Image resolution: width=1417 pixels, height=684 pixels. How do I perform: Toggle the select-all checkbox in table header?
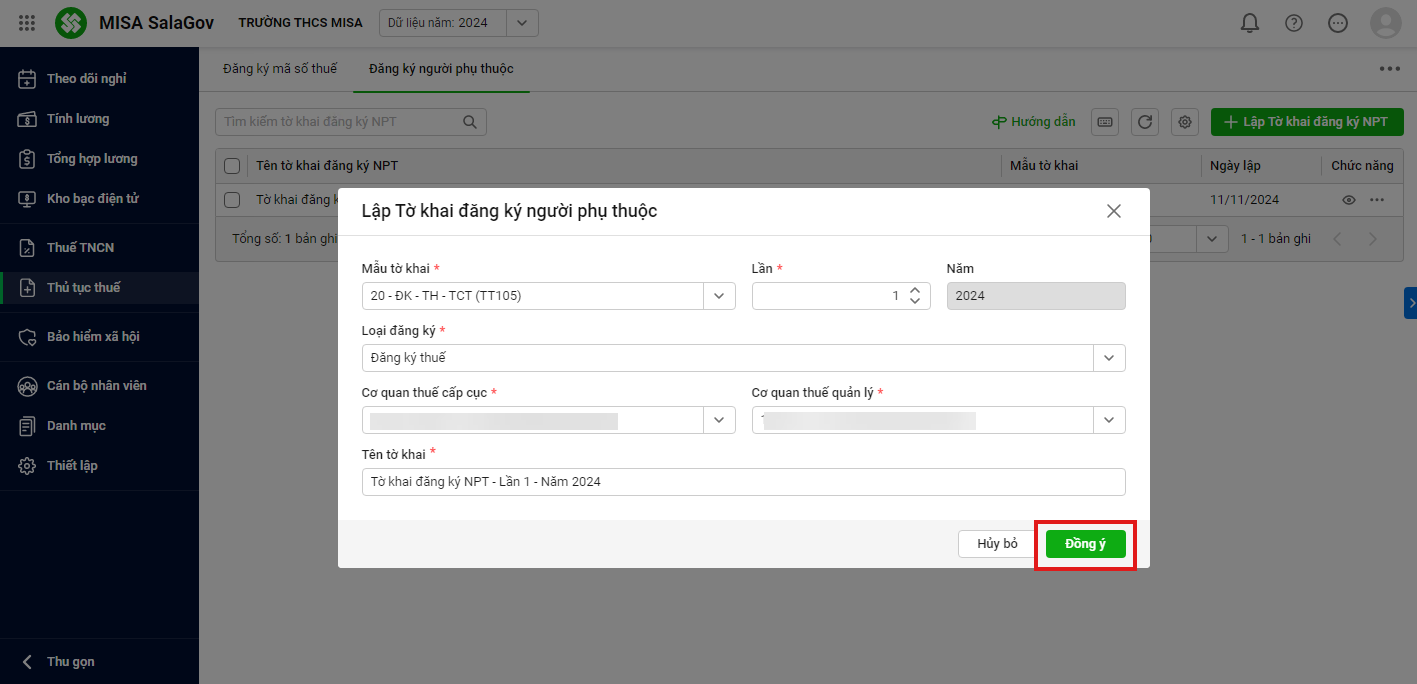232,166
